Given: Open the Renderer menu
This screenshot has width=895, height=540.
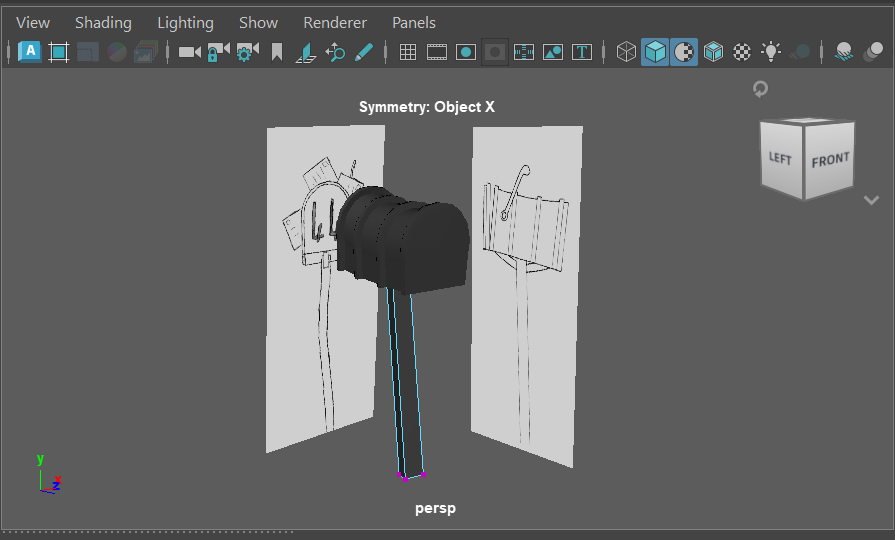Looking at the screenshot, I should tap(335, 22).
